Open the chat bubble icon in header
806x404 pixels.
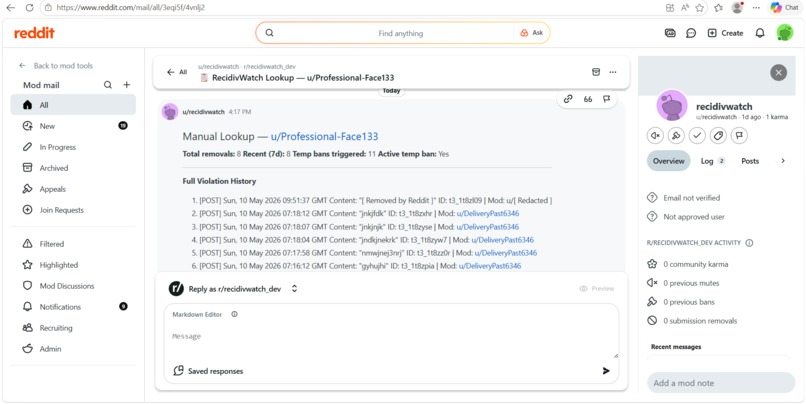point(691,33)
